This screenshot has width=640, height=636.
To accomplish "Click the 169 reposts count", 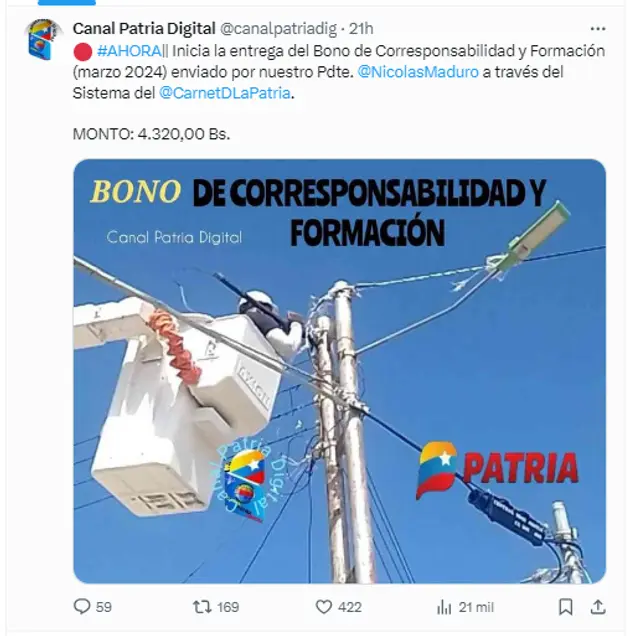I will point(228,607).
